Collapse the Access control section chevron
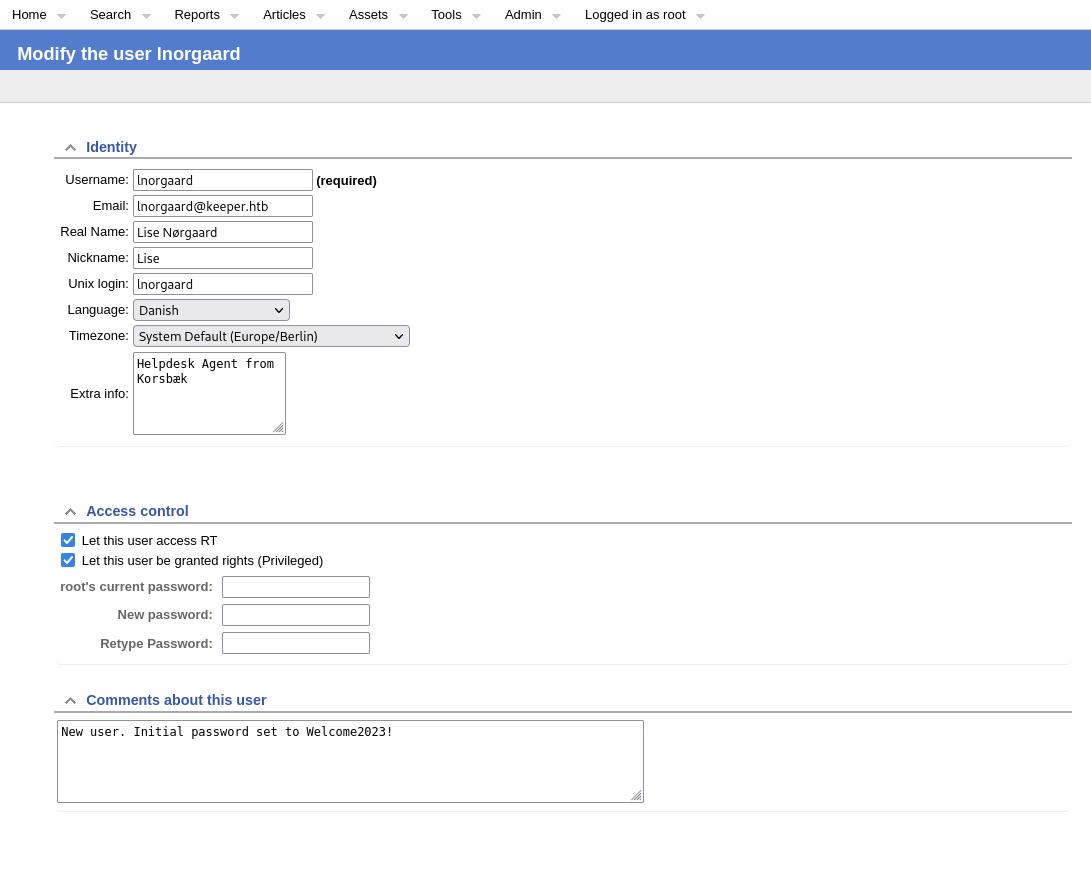Screen dimensions: 1091x891 70,512
